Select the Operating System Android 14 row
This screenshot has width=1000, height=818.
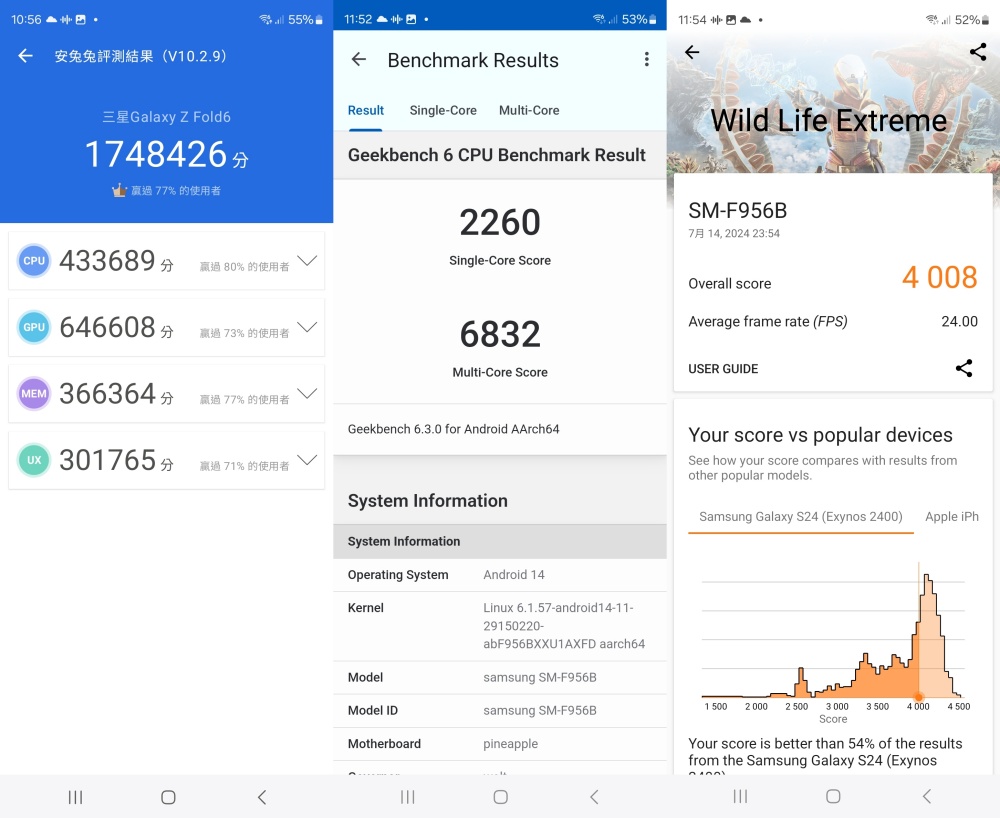500,575
